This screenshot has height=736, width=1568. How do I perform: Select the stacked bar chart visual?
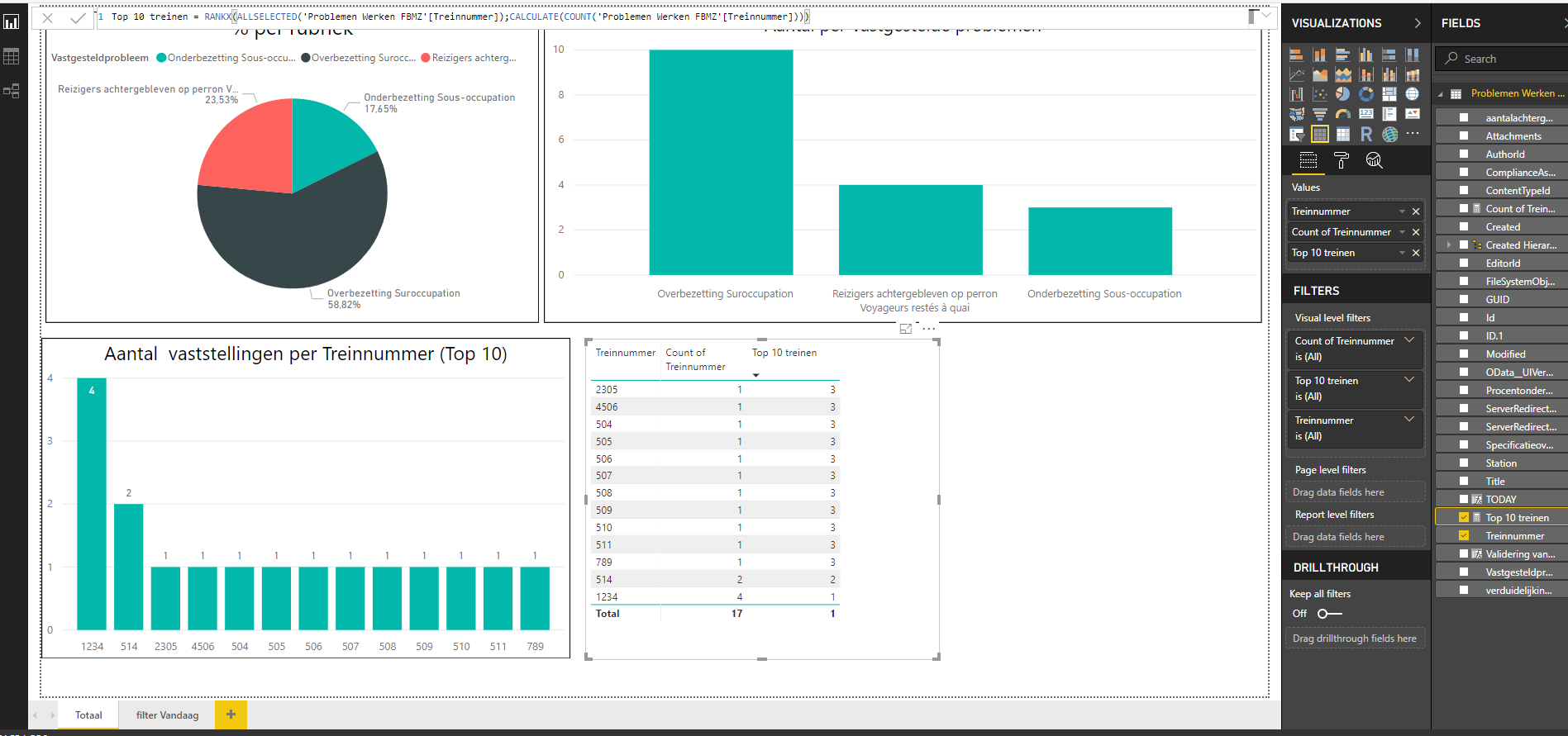pos(1296,55)
